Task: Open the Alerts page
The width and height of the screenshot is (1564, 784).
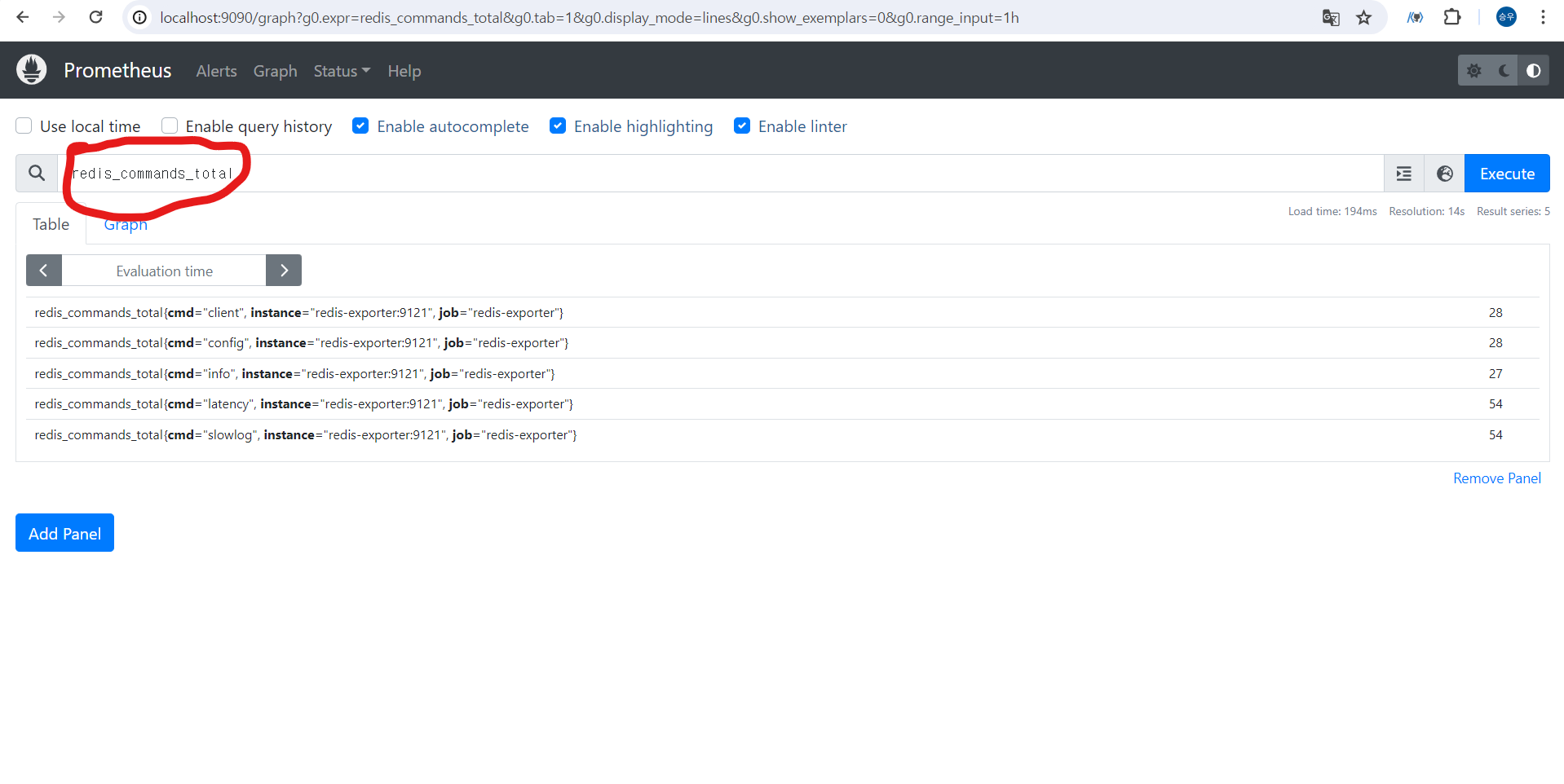Action: tap(216, 71)
